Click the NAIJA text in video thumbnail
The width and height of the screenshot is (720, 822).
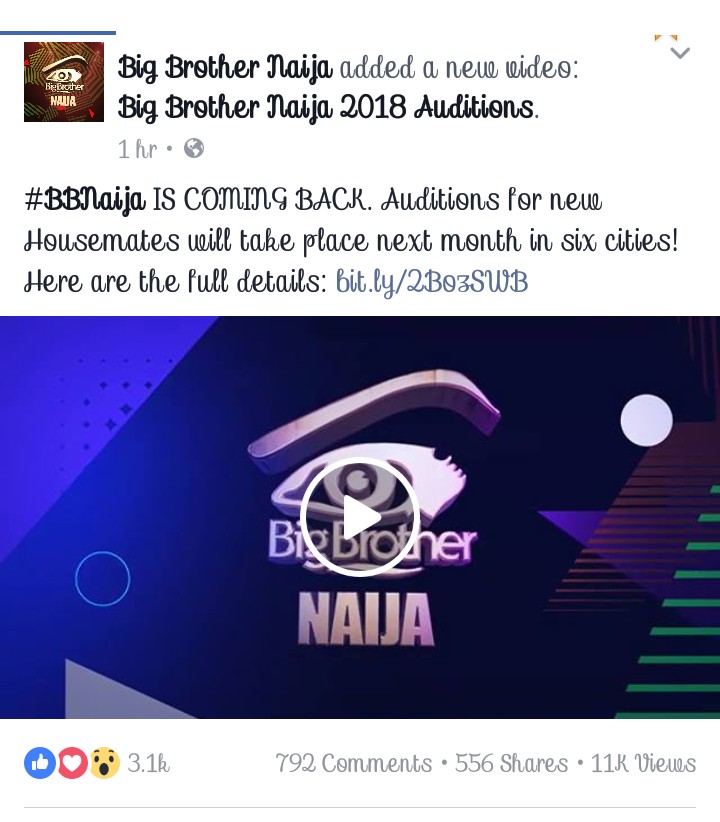(x=367, y=619)
